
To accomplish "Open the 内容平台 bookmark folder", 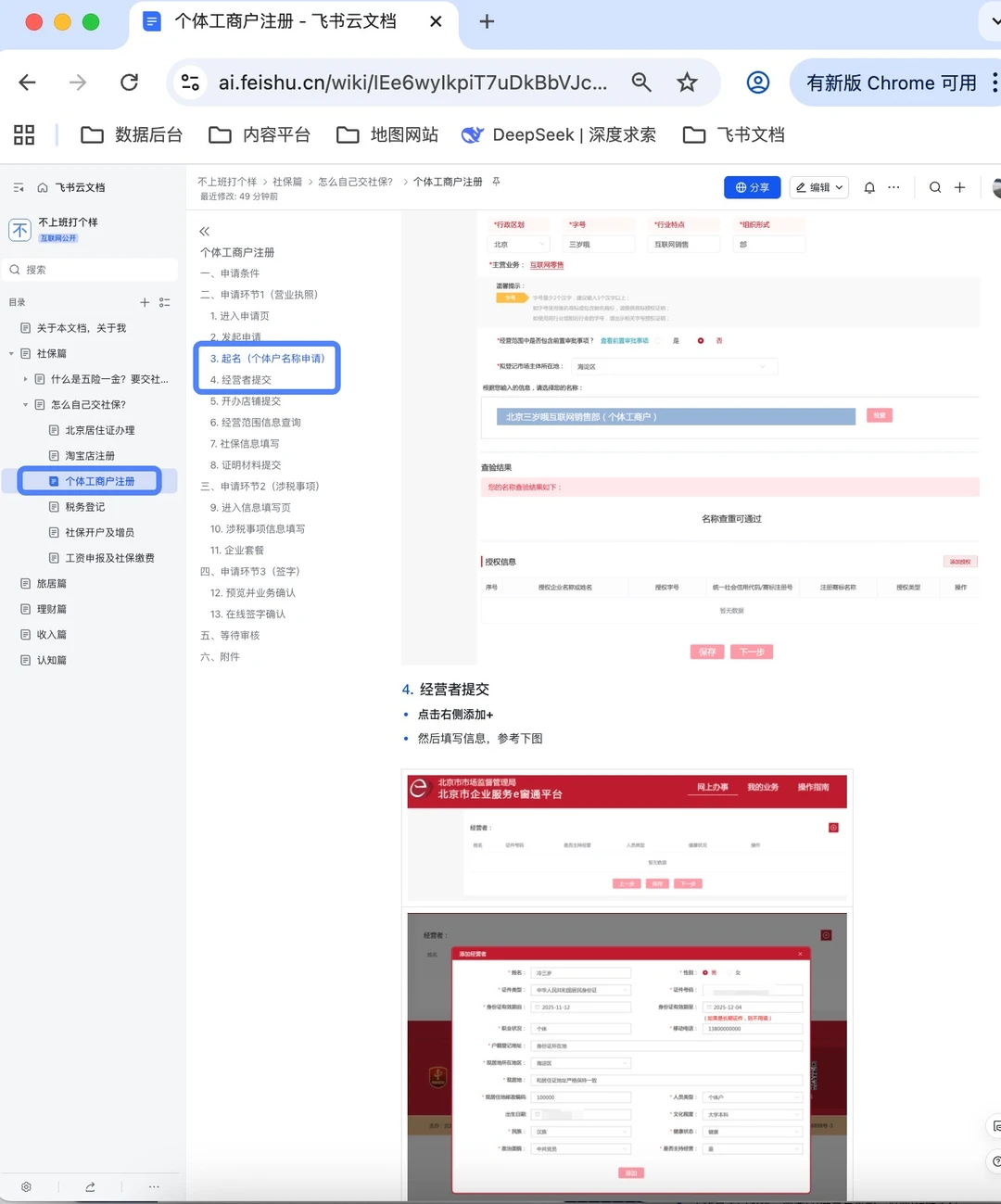I will point(260,135).
